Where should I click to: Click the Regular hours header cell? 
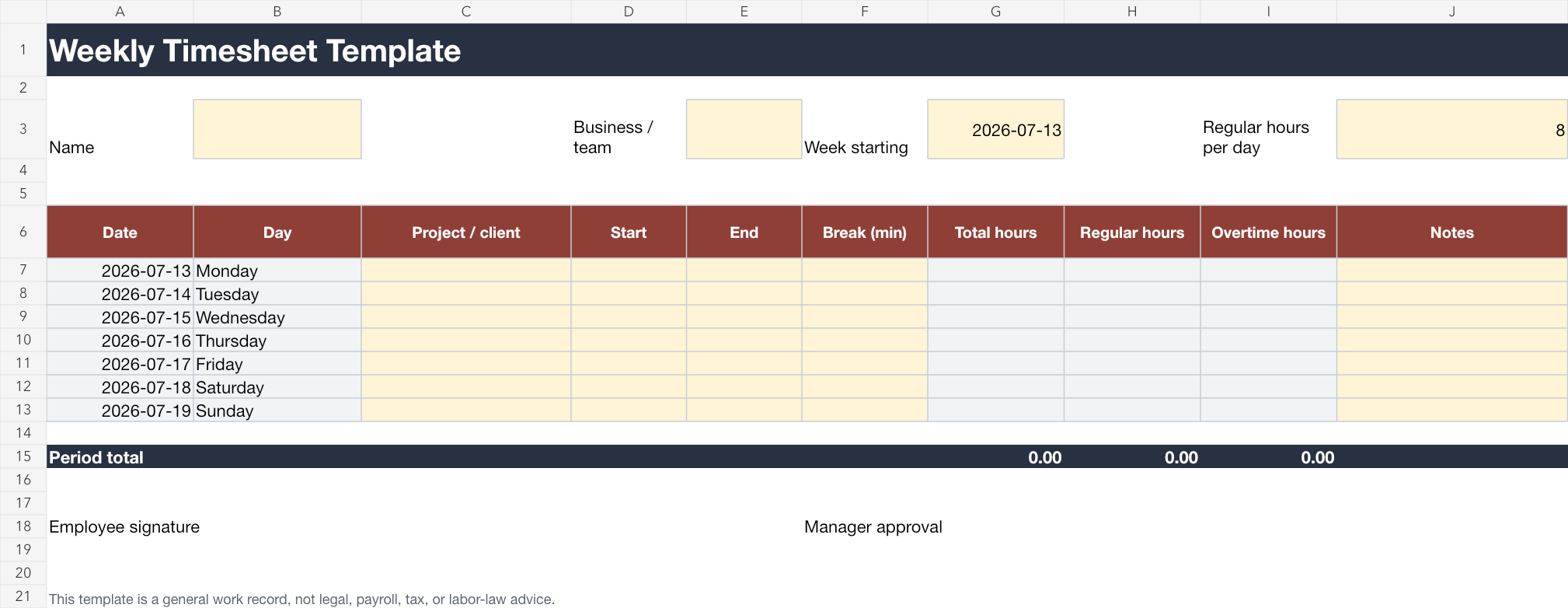(1132, 232)
